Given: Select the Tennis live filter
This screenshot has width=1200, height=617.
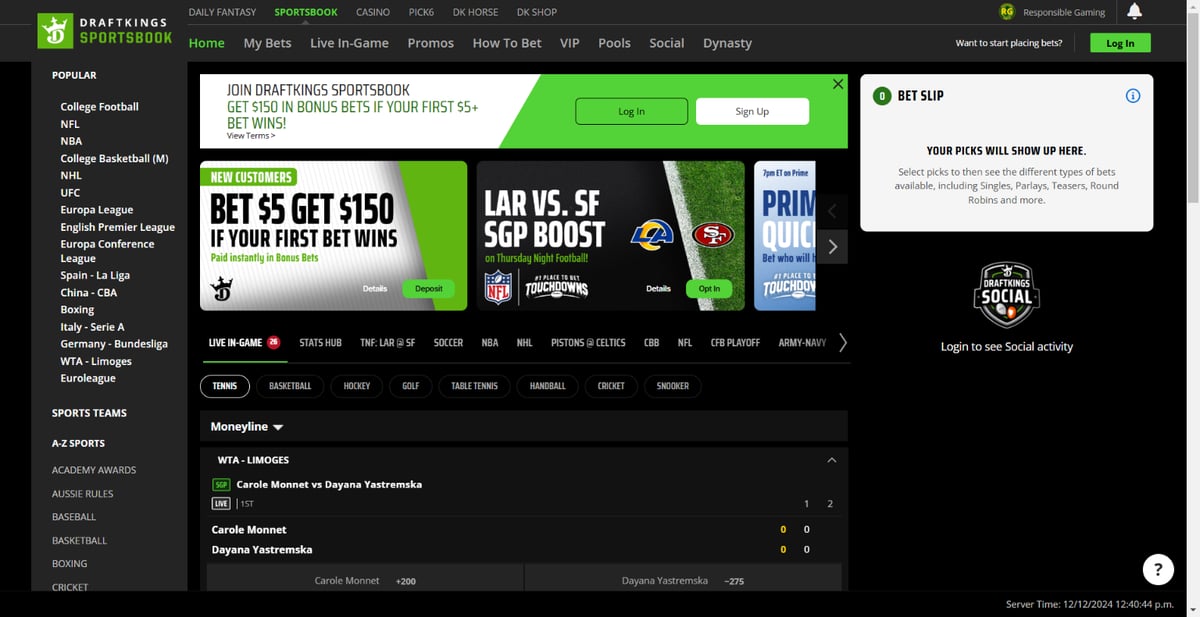Looking at the screenshot, I should pyautogui.click(x=225, y=386).
